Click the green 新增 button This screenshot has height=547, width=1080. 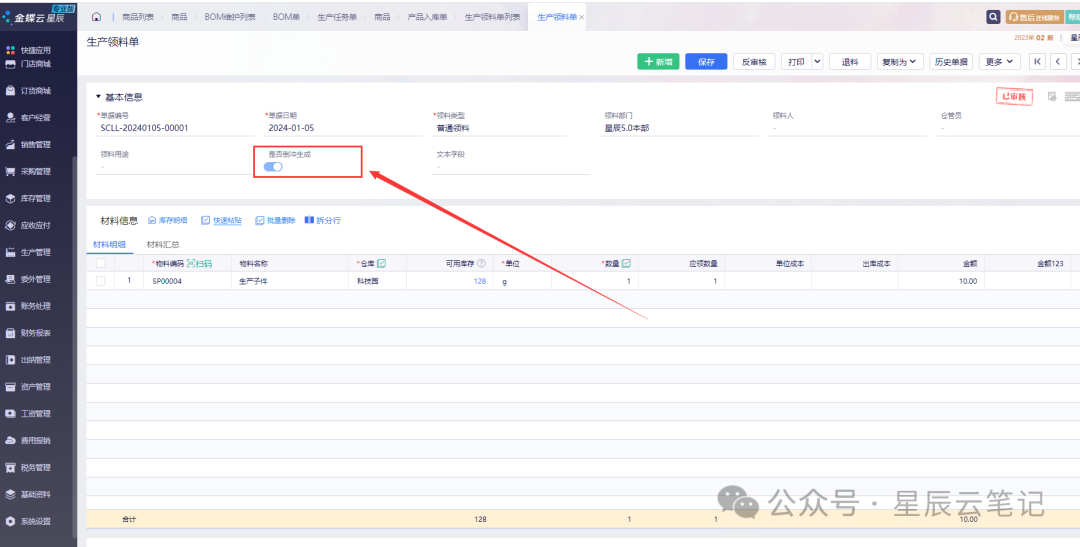click(x=658, y=62)
